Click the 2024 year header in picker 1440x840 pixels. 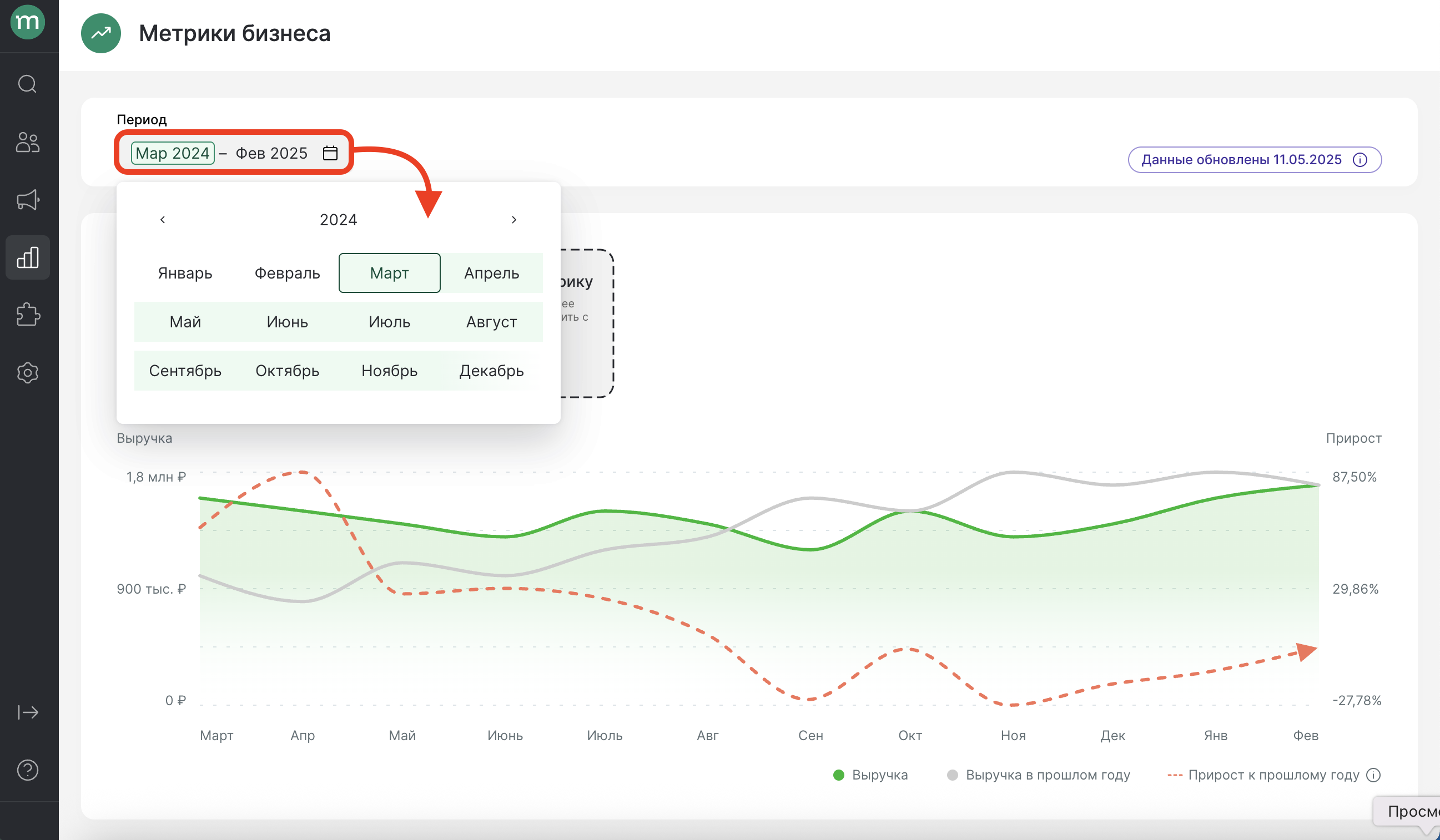pos(338,220)
